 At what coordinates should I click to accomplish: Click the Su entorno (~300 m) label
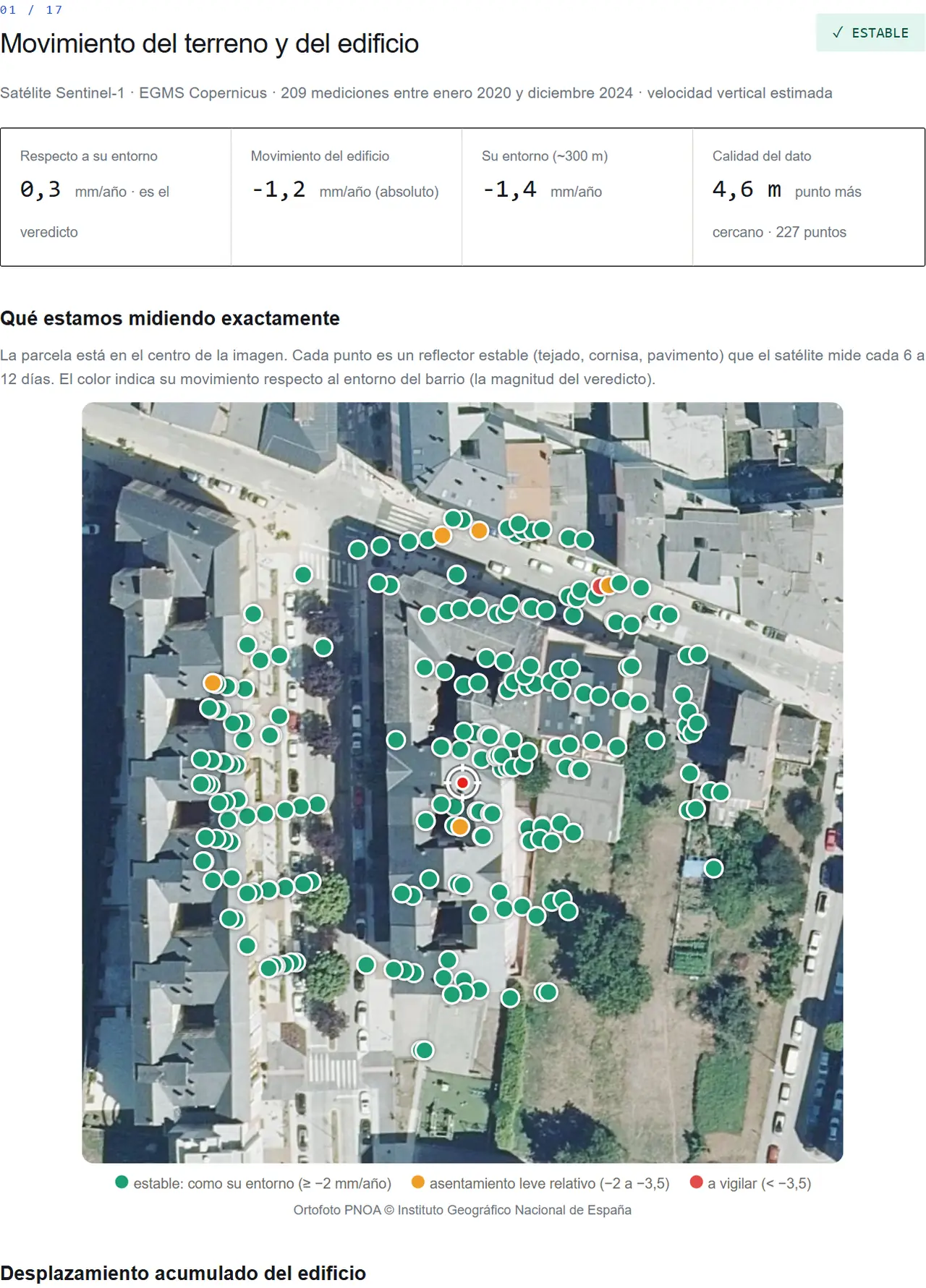point(545,156)
